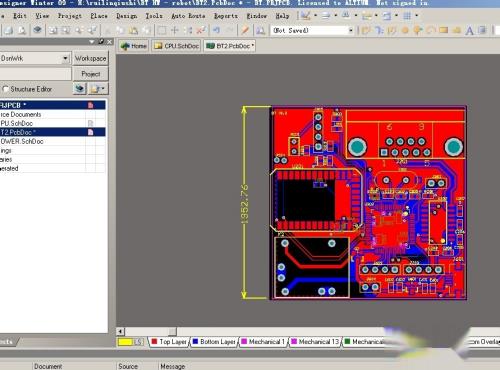Select the Structure Editor radio button
500x370 pixels.
coord(5,89)
